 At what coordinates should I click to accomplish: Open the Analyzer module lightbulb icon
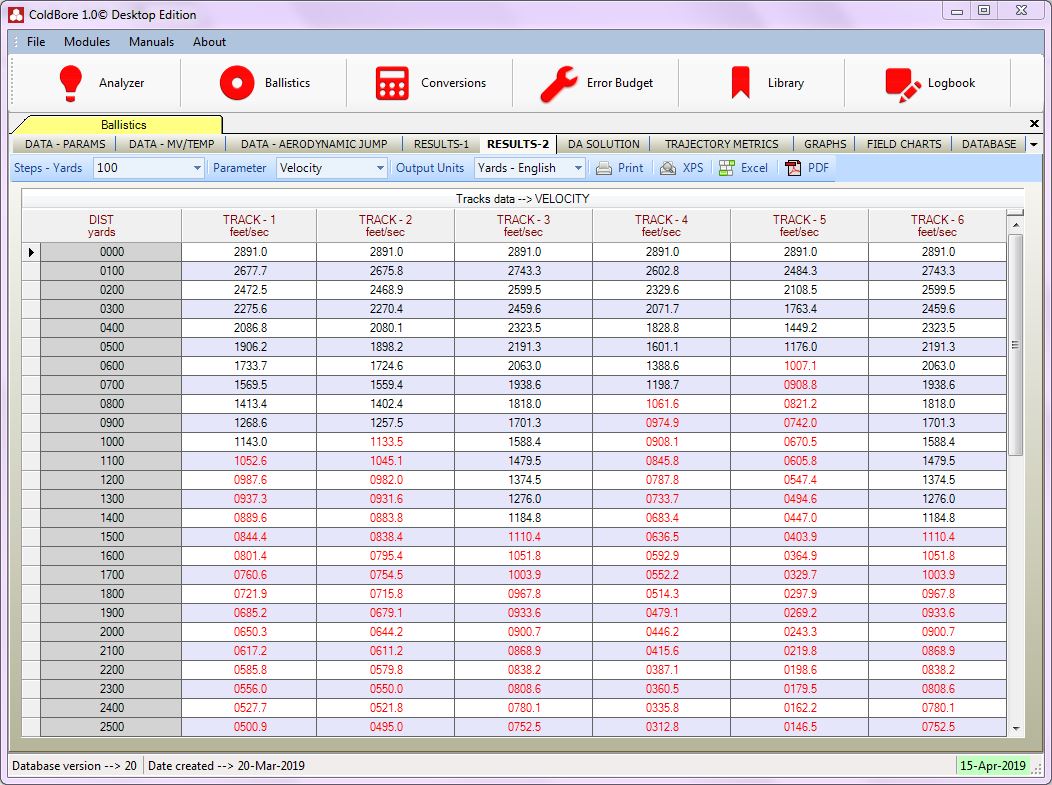click(70, 83)
